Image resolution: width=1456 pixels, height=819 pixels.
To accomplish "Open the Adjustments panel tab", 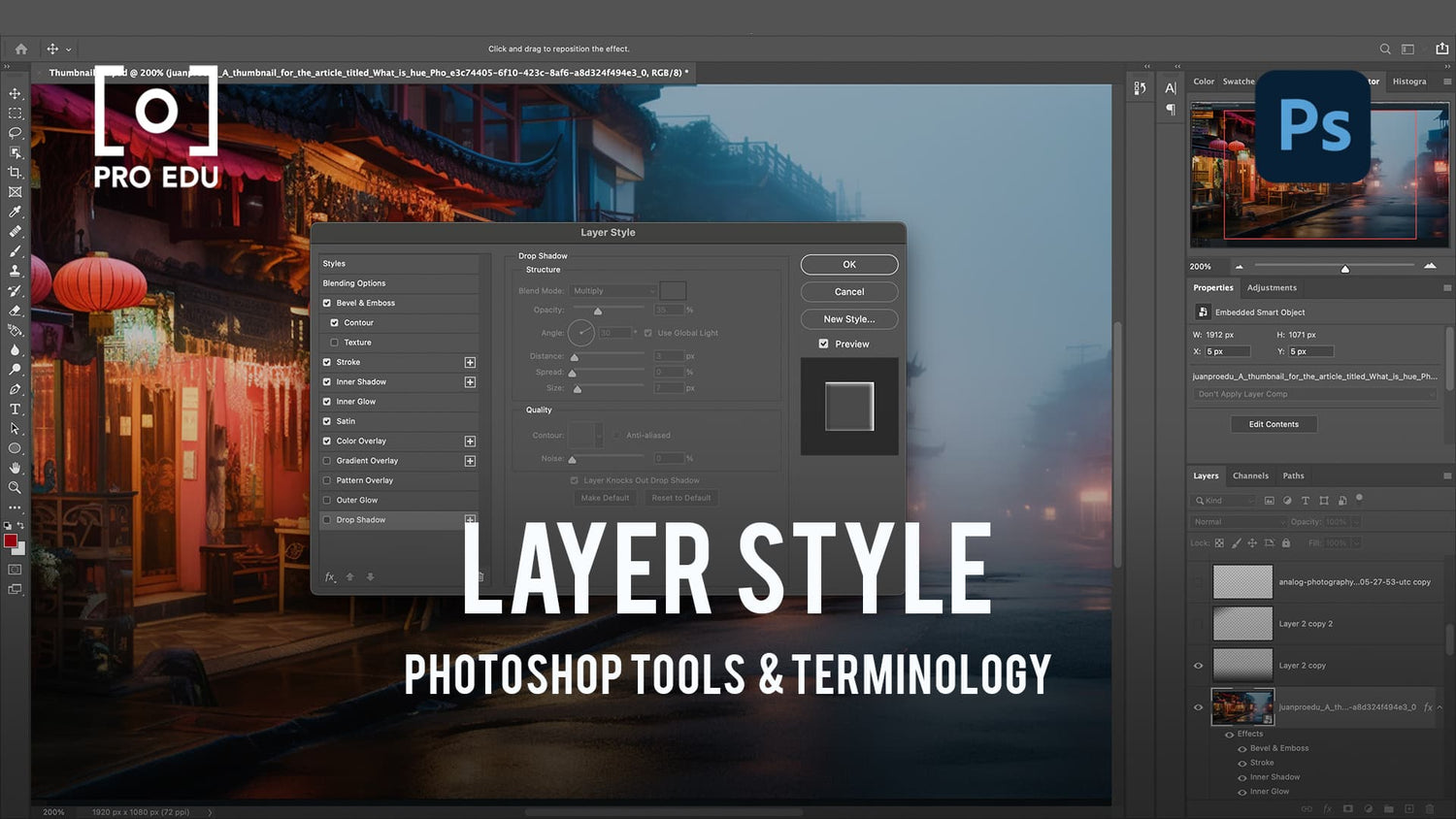I will pos(1272,287).
